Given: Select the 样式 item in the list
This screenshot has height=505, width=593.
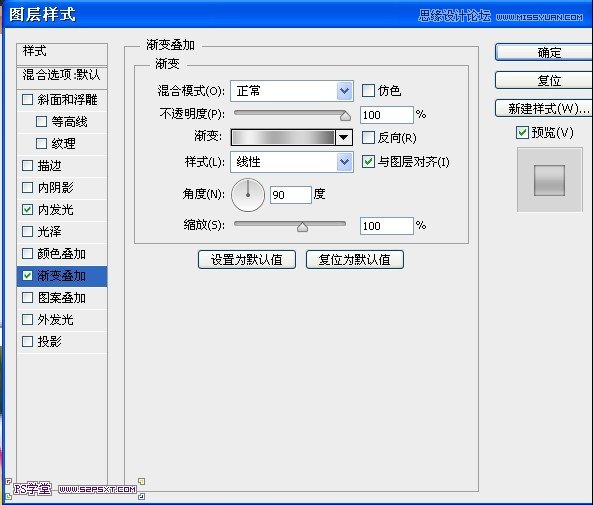Looking at the screenshot, I should click(62, 54).
